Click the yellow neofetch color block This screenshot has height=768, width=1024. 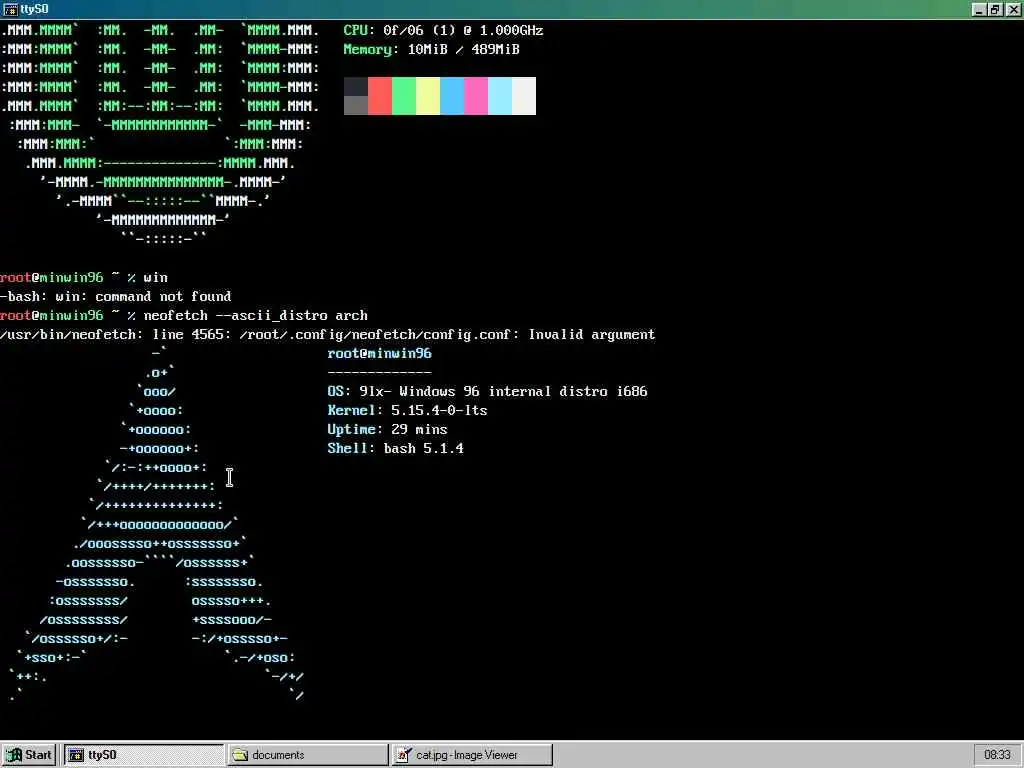[x=428, y=96]
